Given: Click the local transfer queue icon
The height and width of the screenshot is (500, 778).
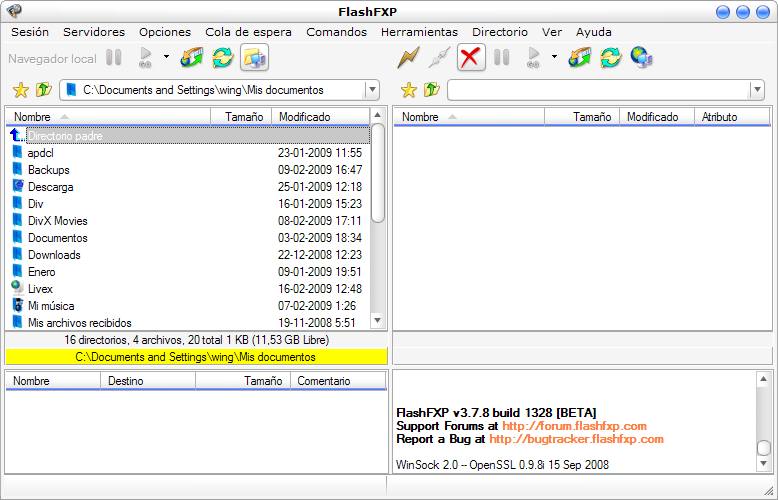Looking at the screenshot, I should 191,58.
